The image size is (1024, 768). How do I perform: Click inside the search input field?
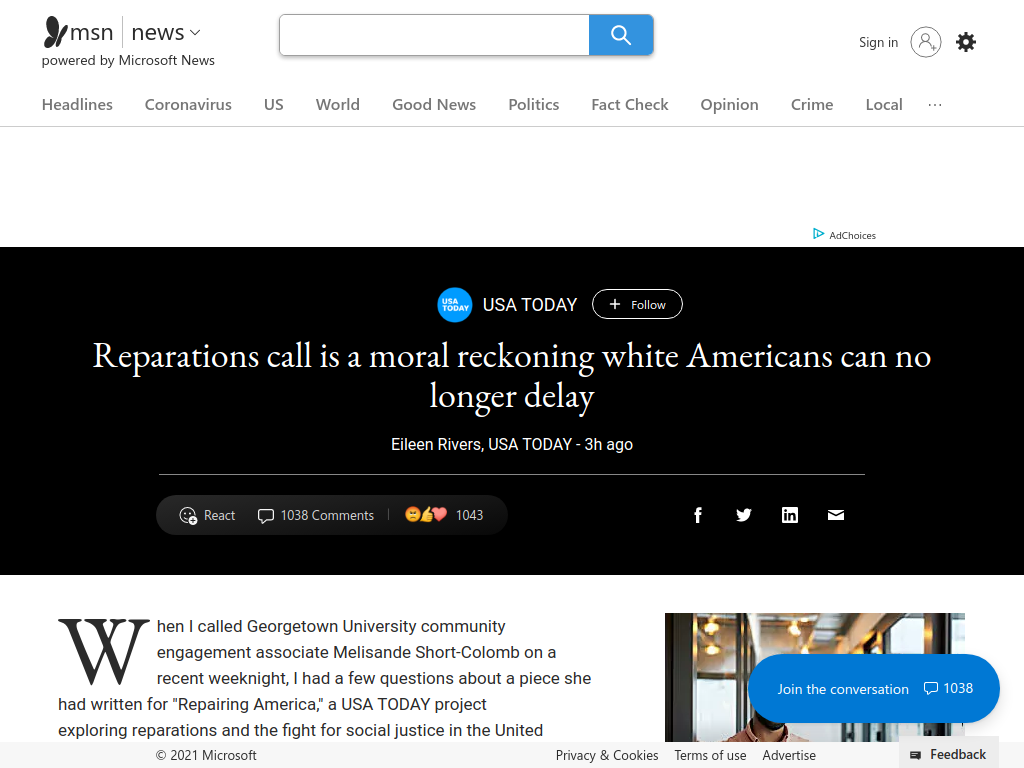(x=434, y=35)
